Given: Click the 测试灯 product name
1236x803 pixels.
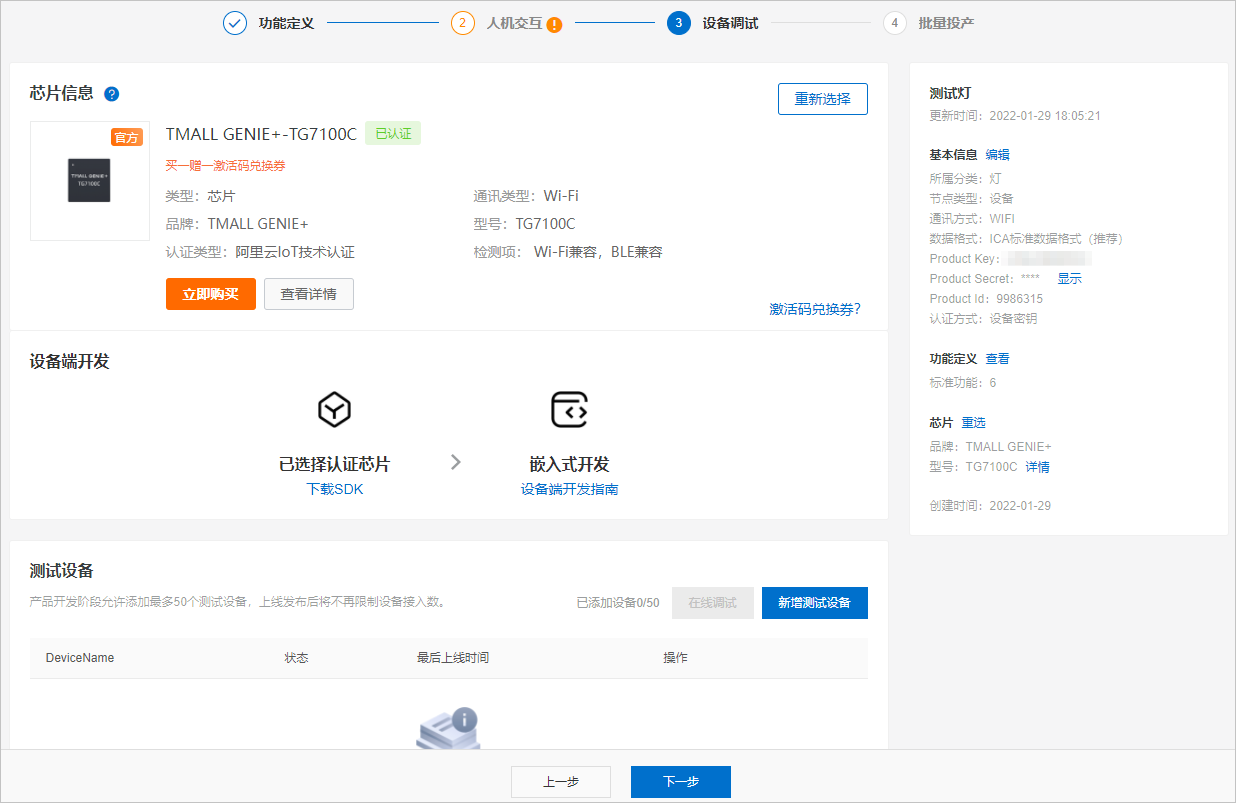Looking at the screenshot, I should tap(950, 93).
